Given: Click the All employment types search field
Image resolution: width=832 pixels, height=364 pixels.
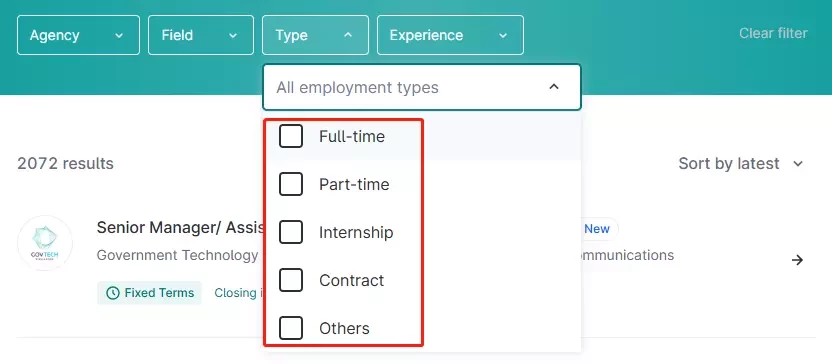Looking at the screenshot, I should tap(422, 87).
